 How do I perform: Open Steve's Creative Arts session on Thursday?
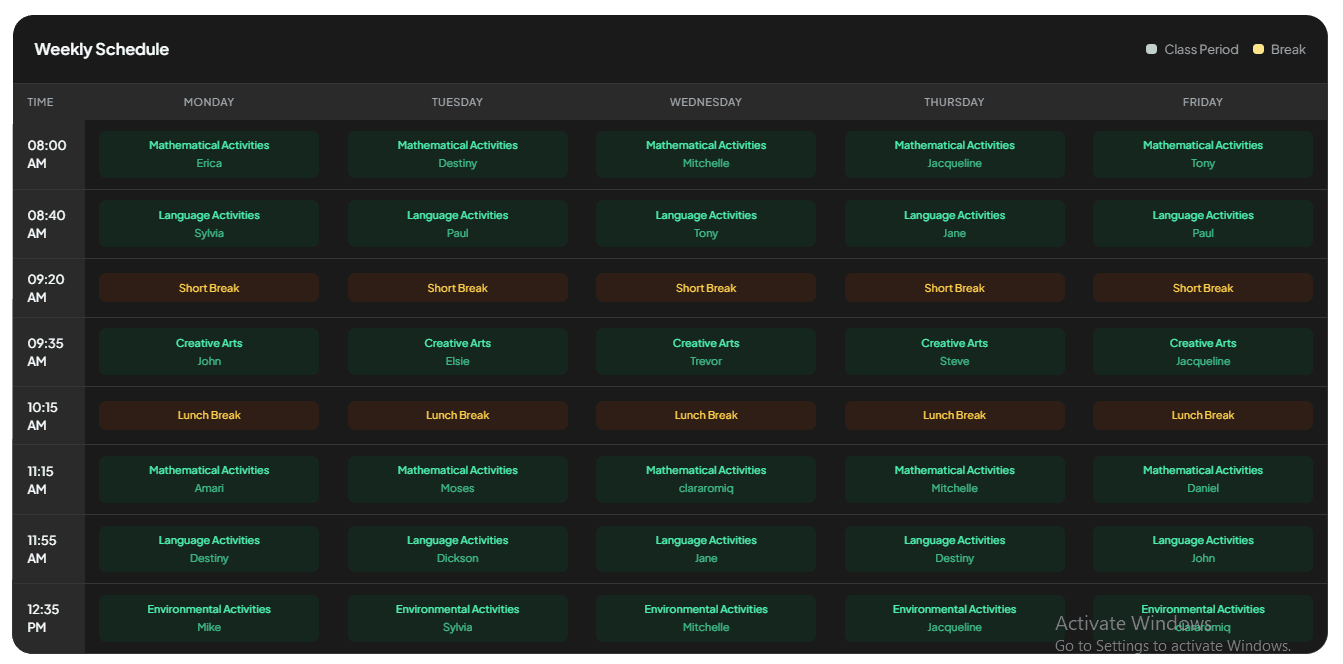pos(954,351)
